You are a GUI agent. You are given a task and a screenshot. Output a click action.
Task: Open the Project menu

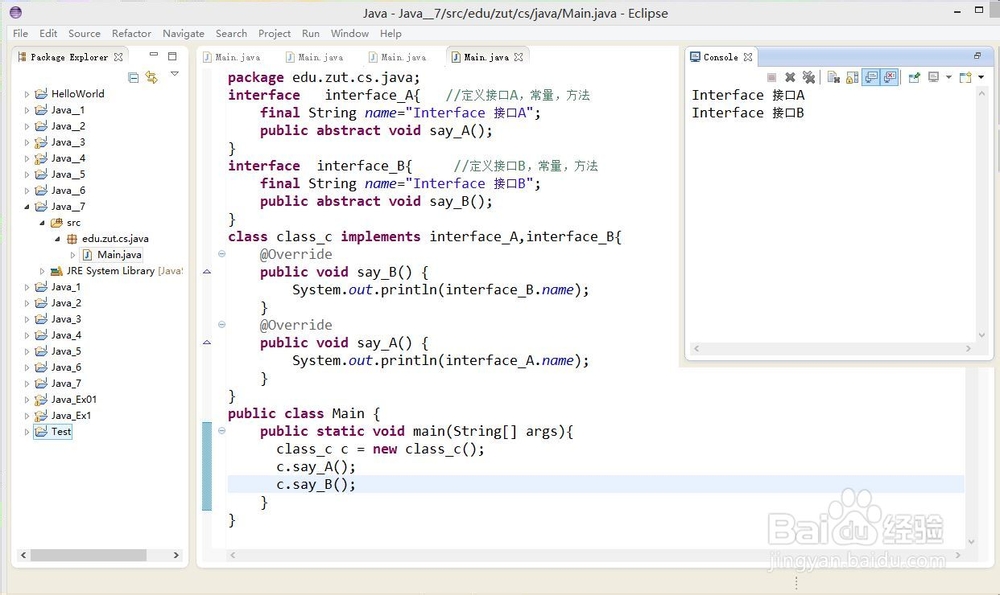pyautogui.click(x=274, y=33)
